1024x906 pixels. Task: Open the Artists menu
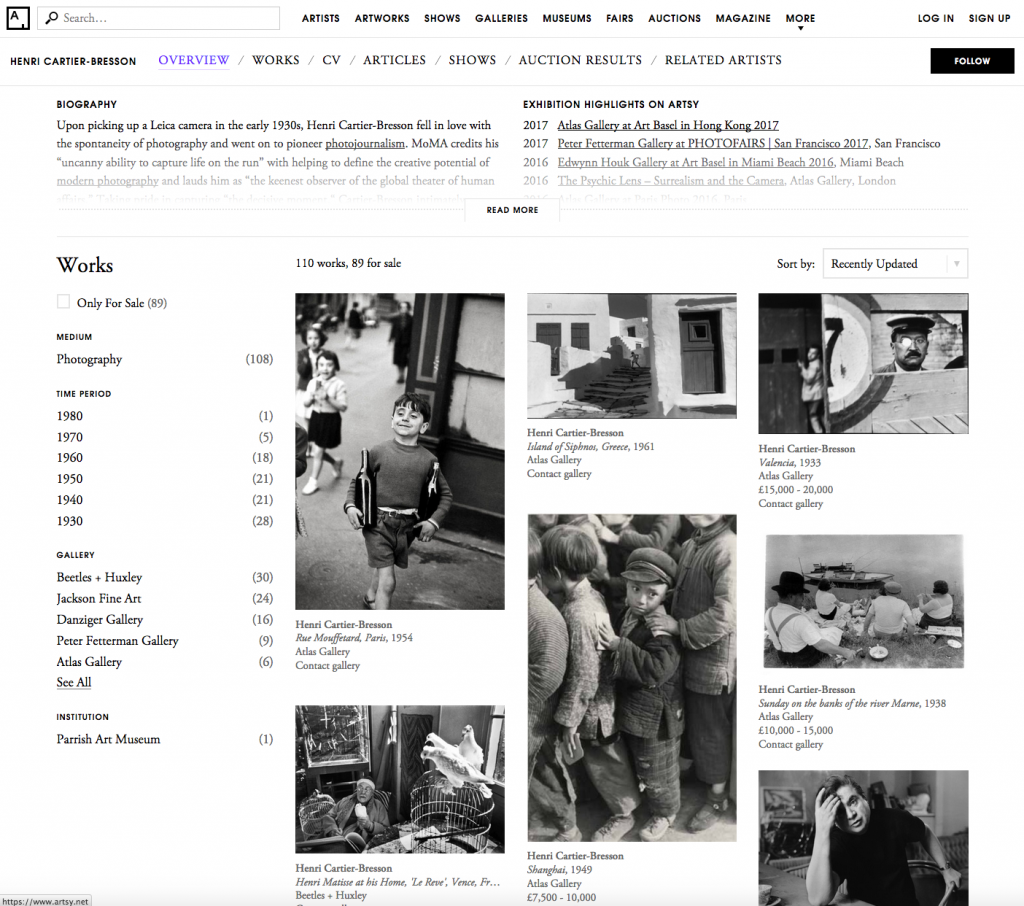[x=321, y=18]
